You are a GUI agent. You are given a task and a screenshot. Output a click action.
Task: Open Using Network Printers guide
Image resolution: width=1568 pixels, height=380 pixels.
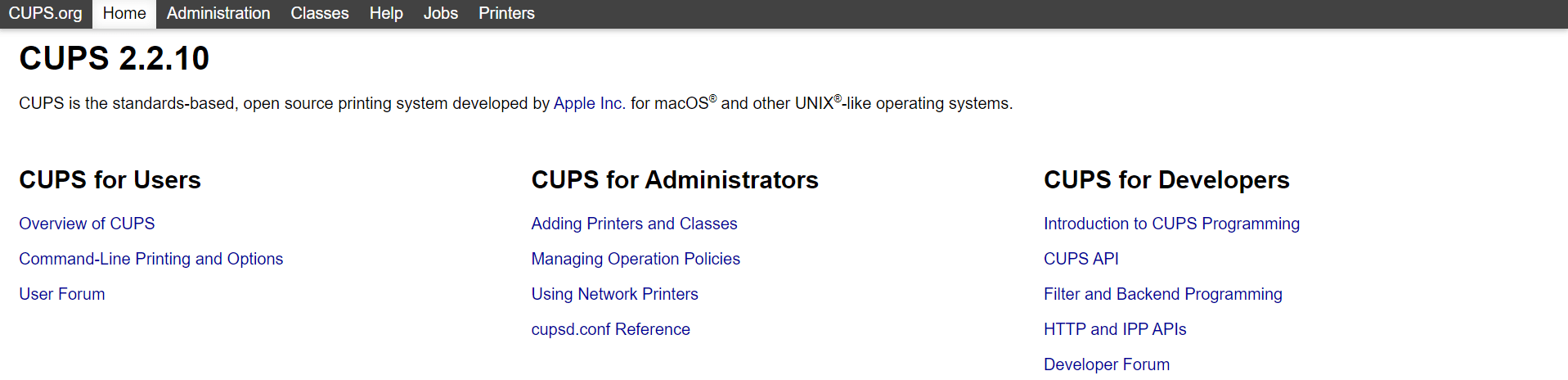[x=614, y=294]
